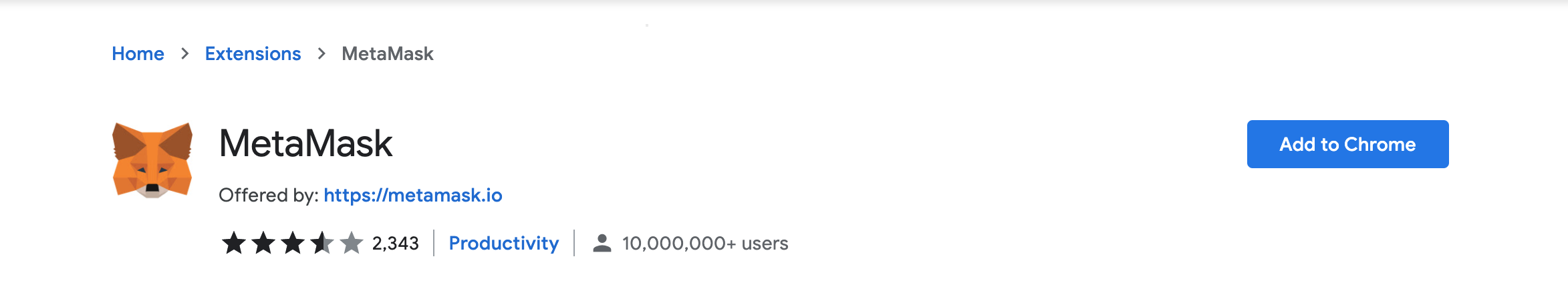Screen dimensions: 1568x303
Task: Click the gray fifth rating star
Action: 352,243
